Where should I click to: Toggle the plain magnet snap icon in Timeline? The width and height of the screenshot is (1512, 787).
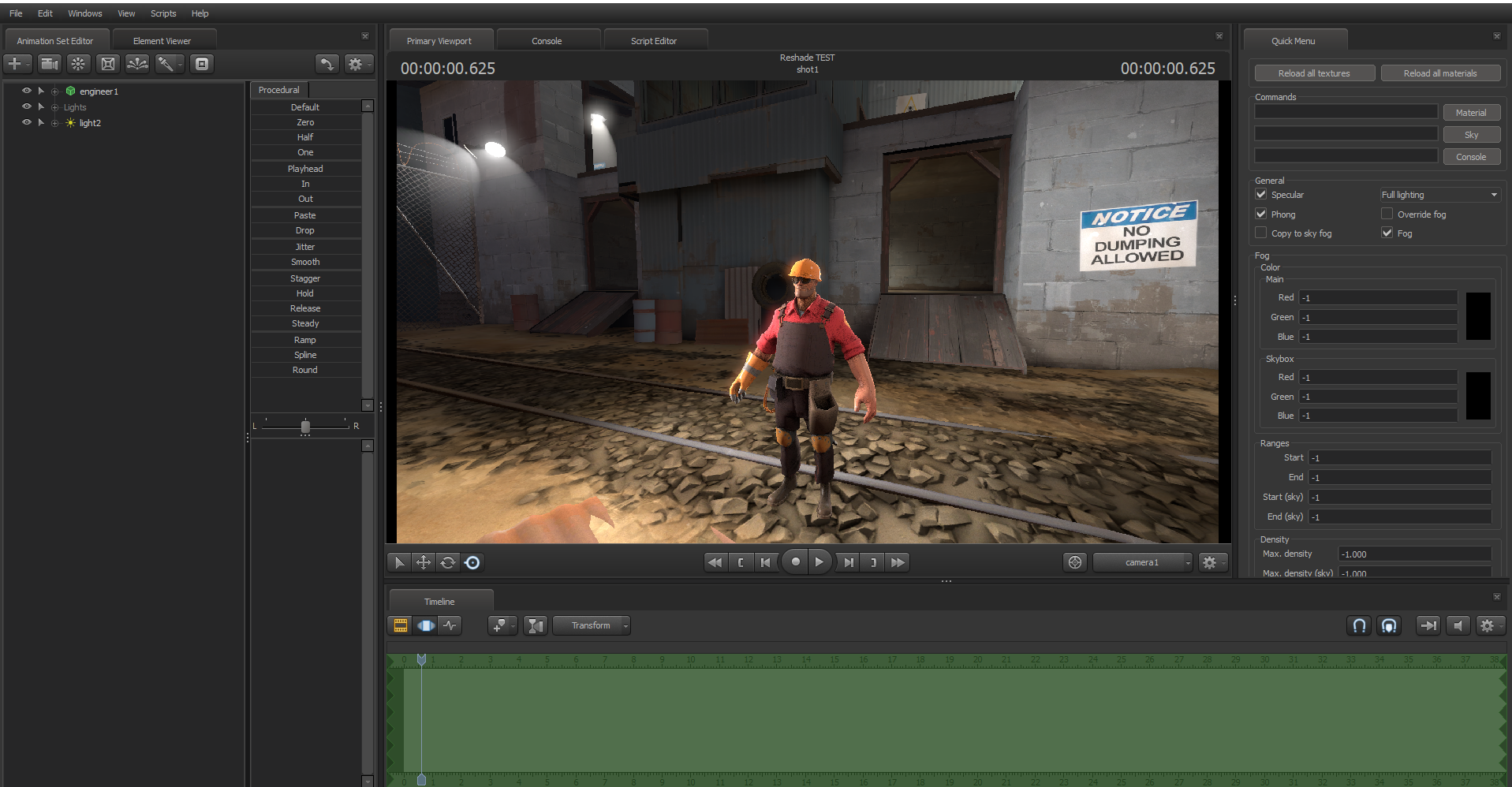(x=1359, y=625)
